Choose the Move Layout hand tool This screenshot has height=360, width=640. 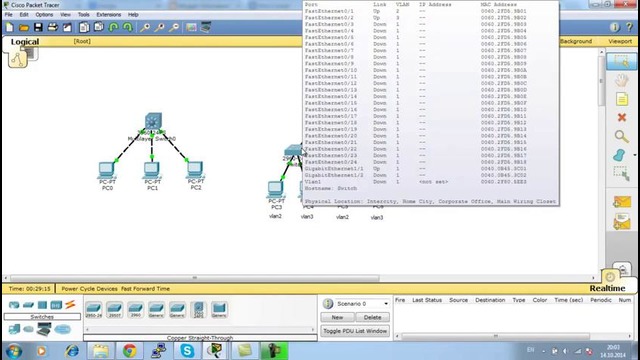tap(621, 80)
